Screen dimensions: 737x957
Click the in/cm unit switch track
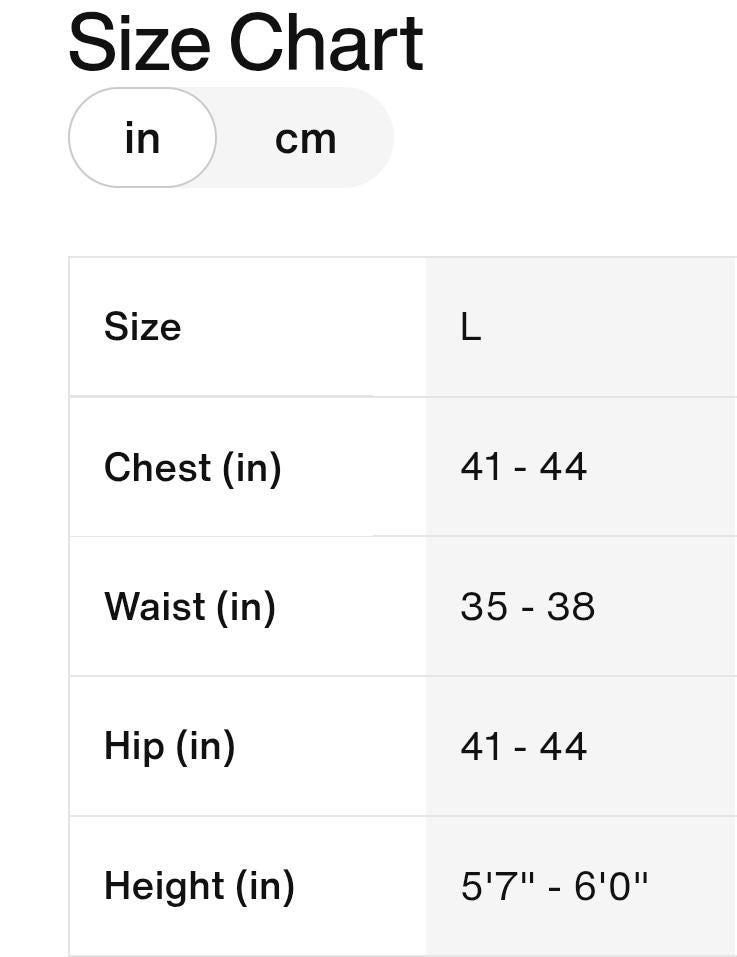(231, 137)
